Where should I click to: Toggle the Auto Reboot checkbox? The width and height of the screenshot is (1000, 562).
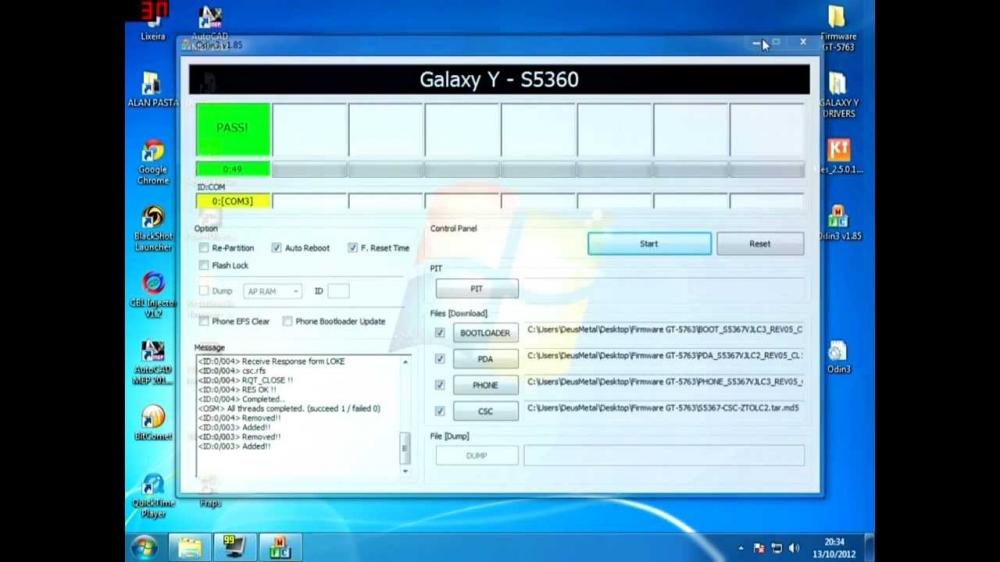tap(276, 248)
